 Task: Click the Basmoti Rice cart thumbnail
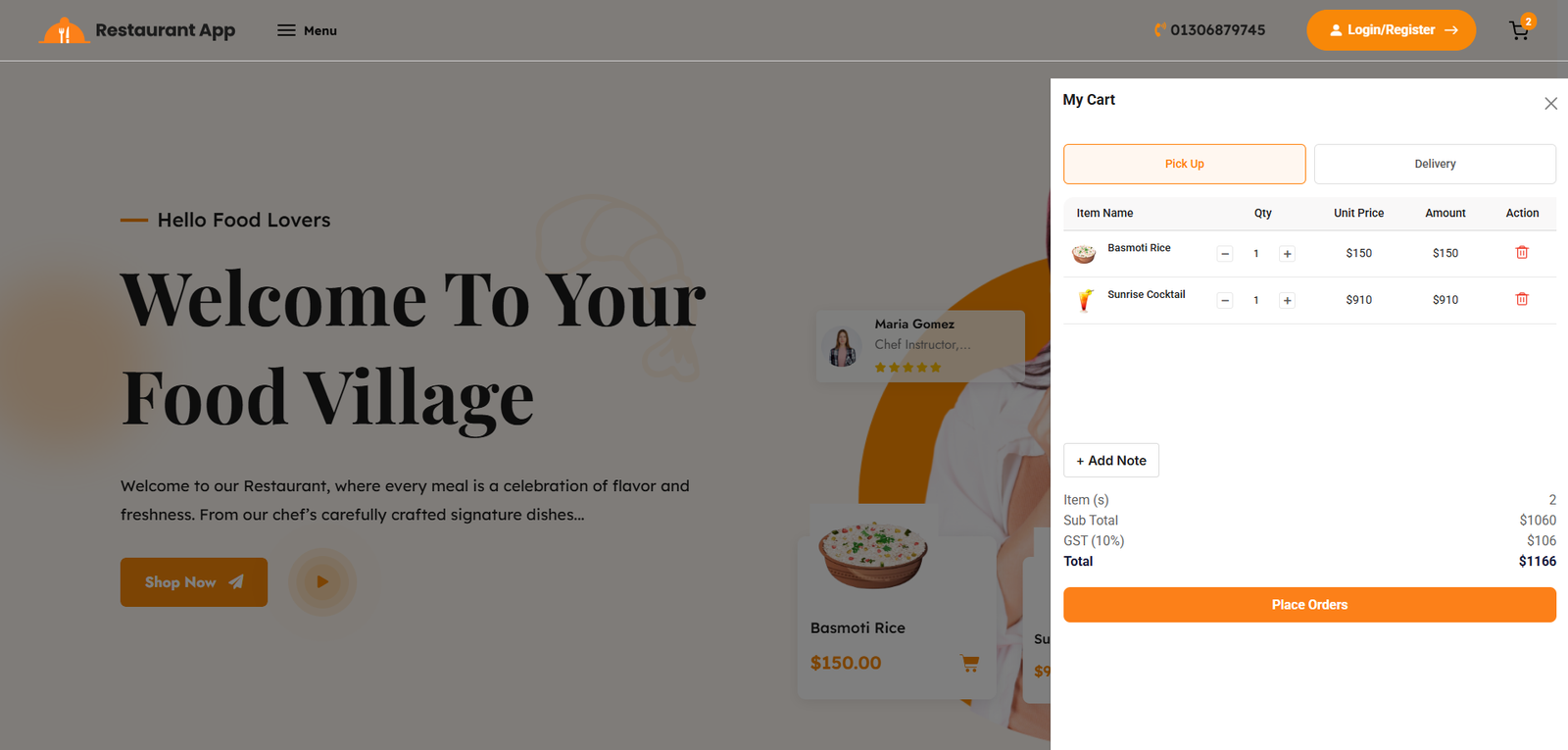[1084, 254]
